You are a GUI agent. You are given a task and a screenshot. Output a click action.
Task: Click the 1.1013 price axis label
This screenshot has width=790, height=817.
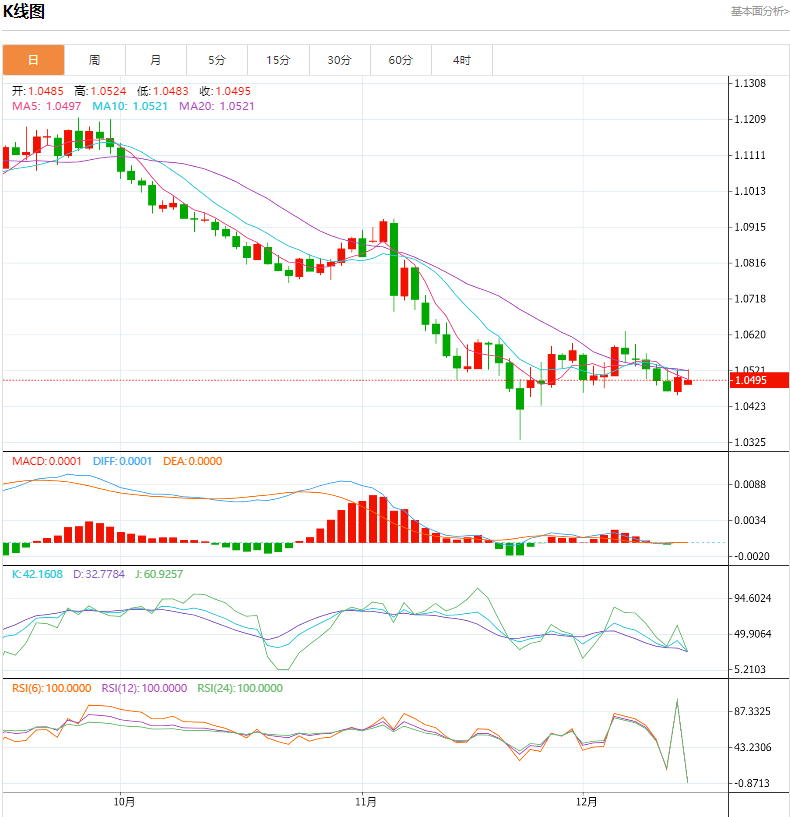pos(750,191)
